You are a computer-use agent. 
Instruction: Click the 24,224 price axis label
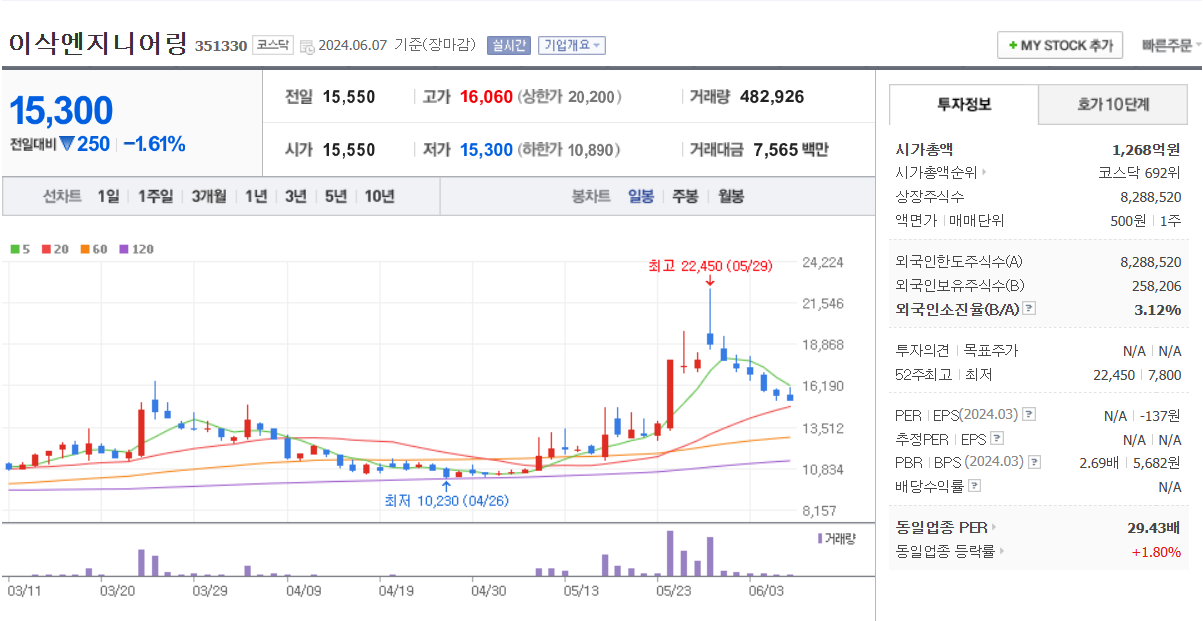pos(823,263)
